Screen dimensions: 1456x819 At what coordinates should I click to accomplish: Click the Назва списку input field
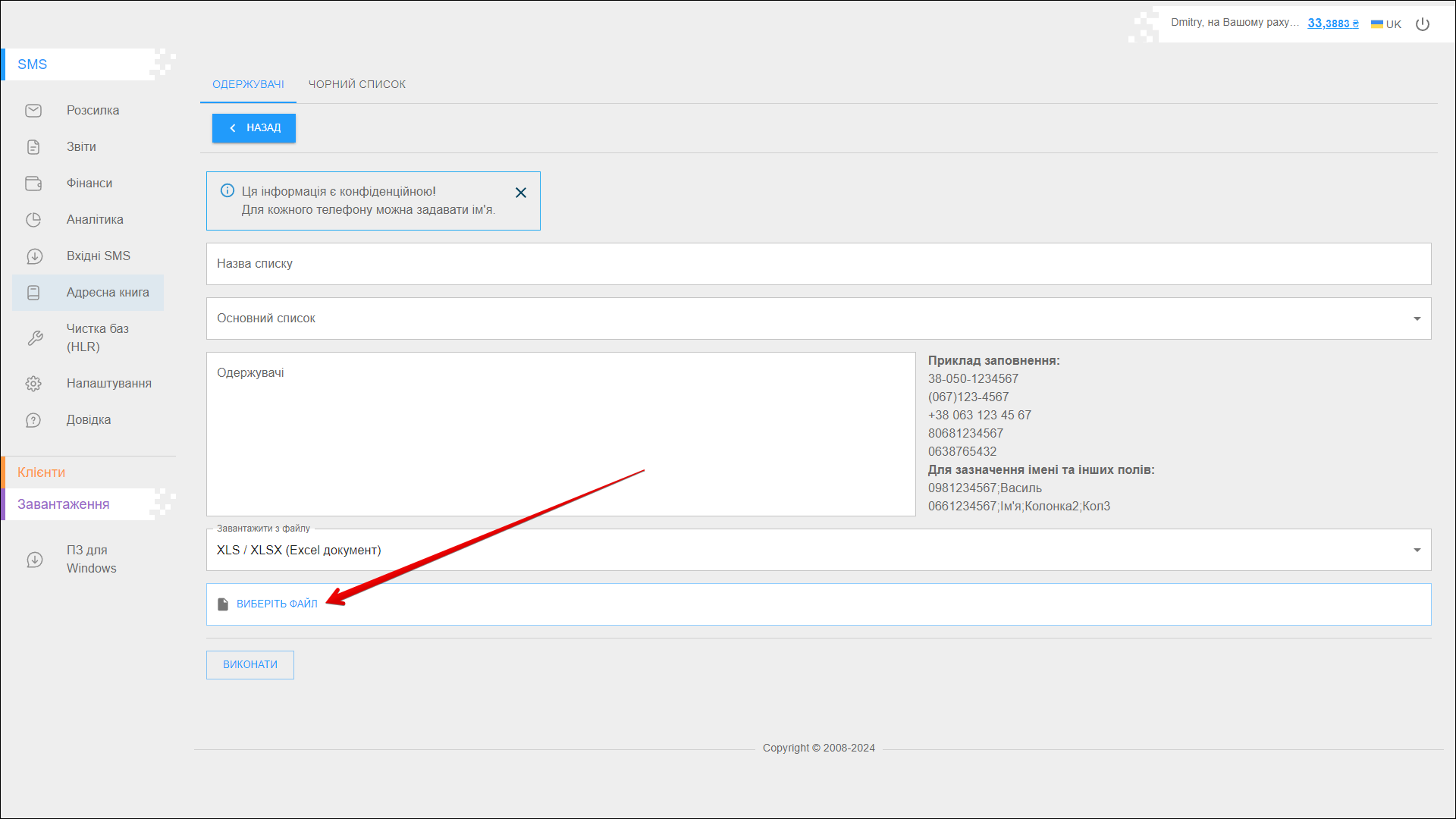coord(817,264)
